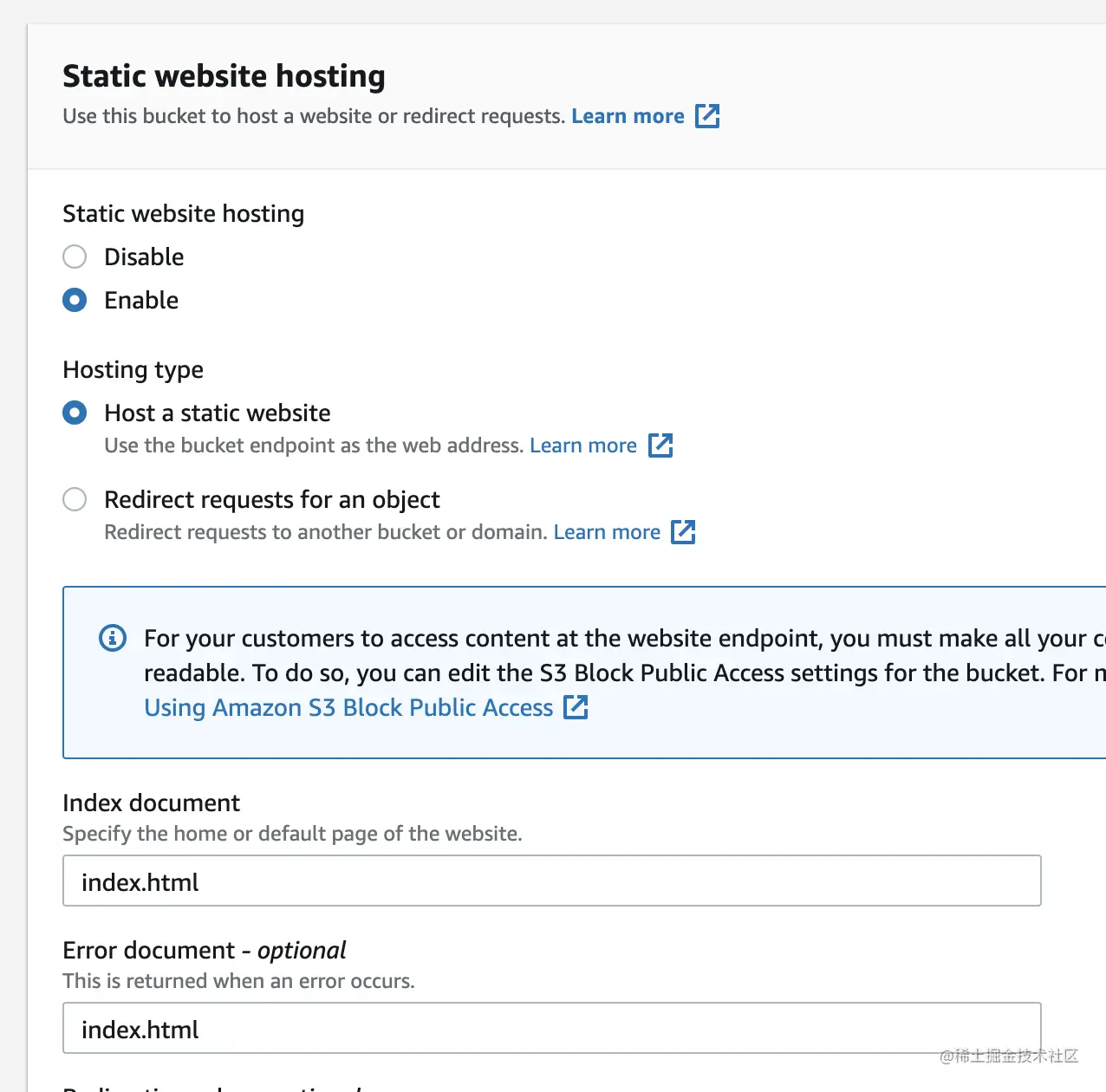
Task: Follow the Learn more link about redirecting requests
Action: click(607, 532)
